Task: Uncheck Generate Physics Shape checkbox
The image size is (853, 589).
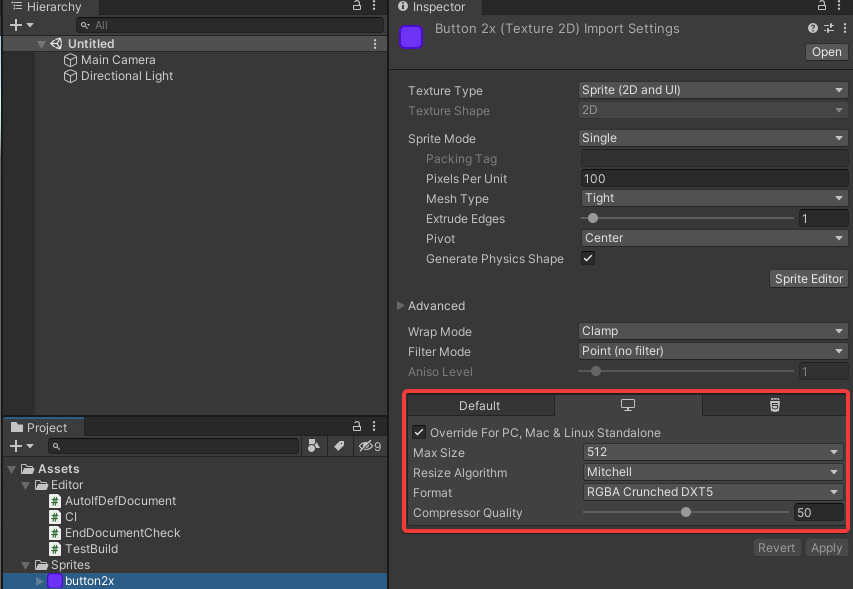Action: (588, 259)
